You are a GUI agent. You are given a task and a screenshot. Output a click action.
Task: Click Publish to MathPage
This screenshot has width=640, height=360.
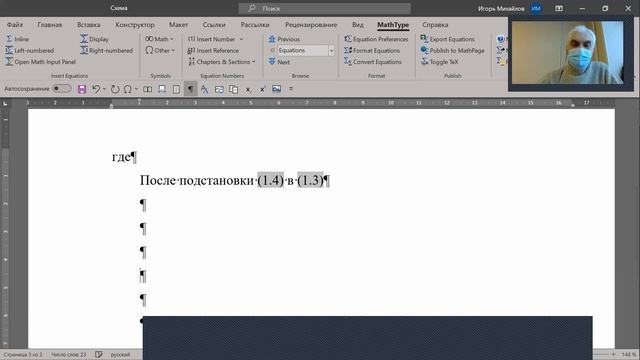452,51
